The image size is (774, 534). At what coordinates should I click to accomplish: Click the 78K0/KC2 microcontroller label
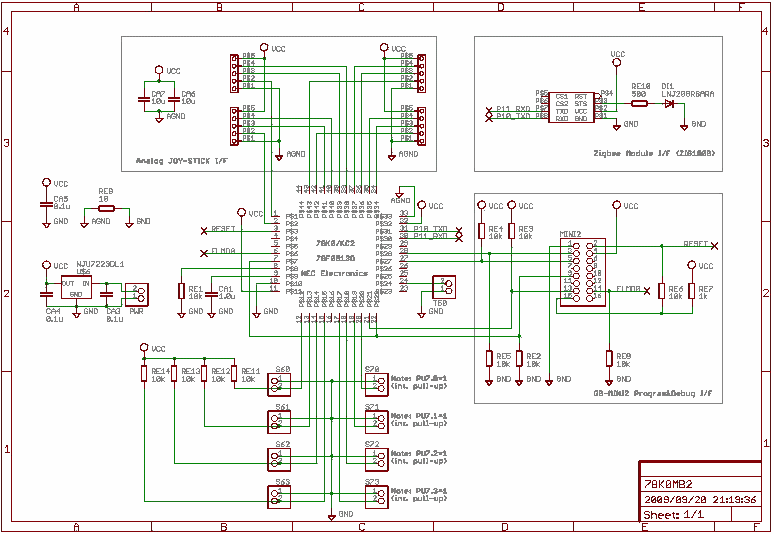(334, 243)
